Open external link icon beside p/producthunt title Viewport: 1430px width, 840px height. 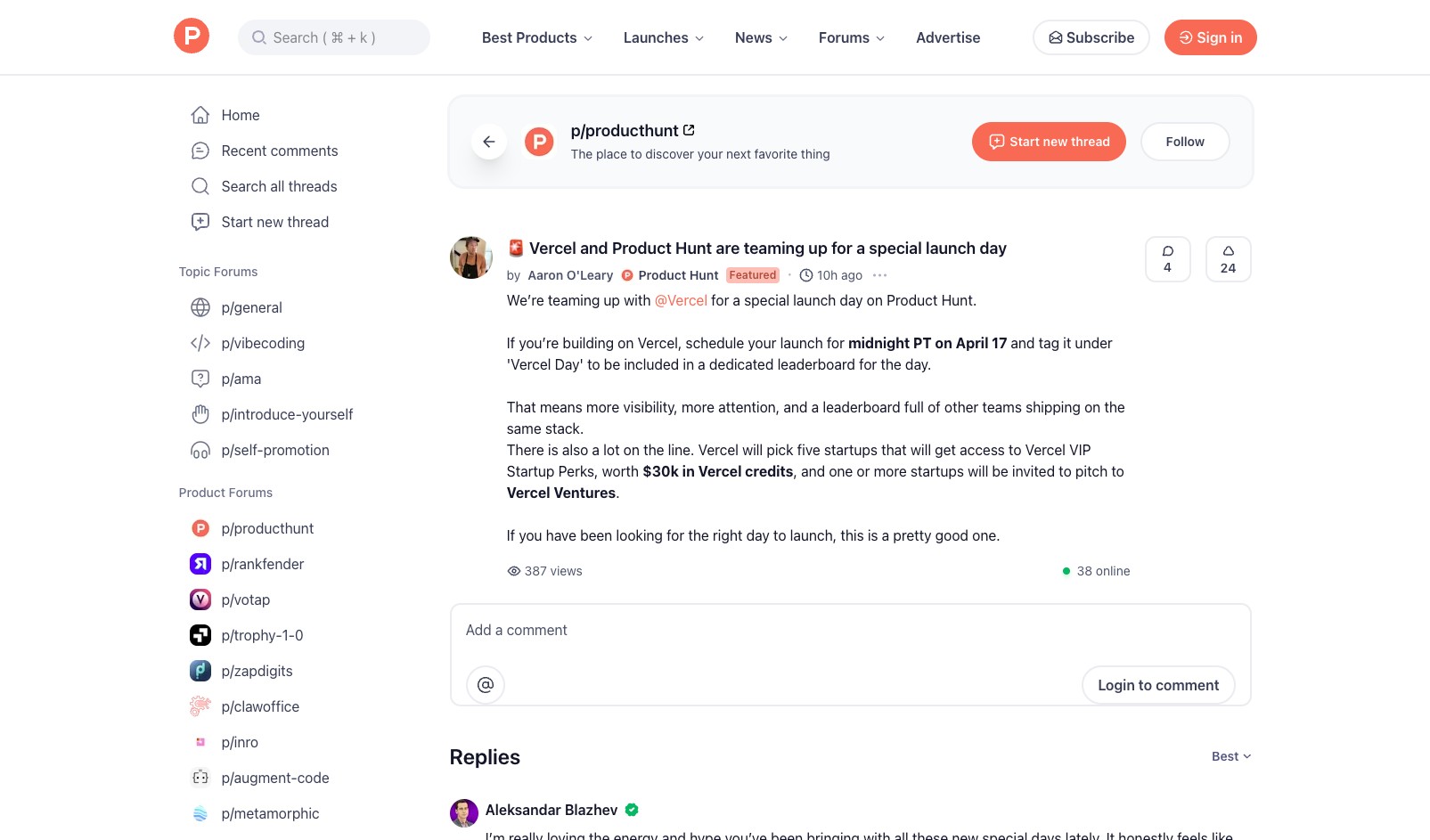(689, 130)
